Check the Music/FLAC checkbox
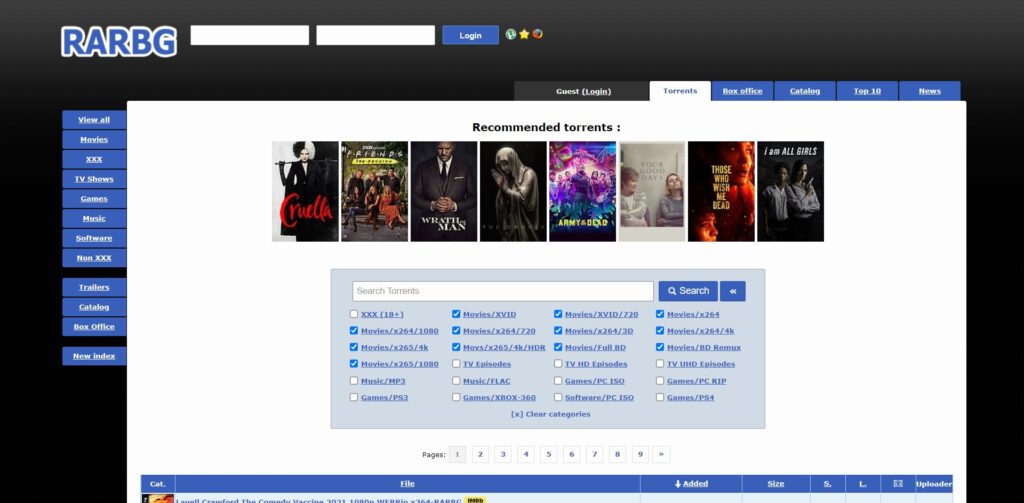The height and width of the screenshot is (503, 1024). (456, 381)
